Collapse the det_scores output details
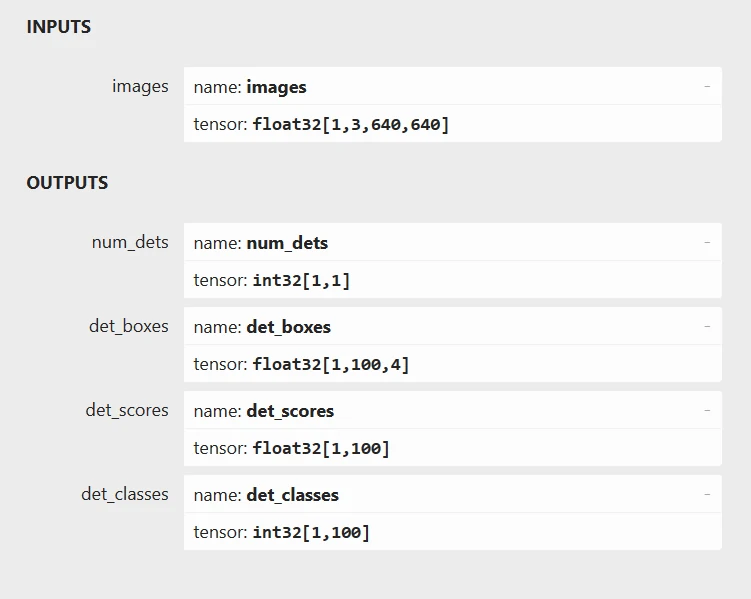The image size is (751, 599). click(x=707, y=411)
